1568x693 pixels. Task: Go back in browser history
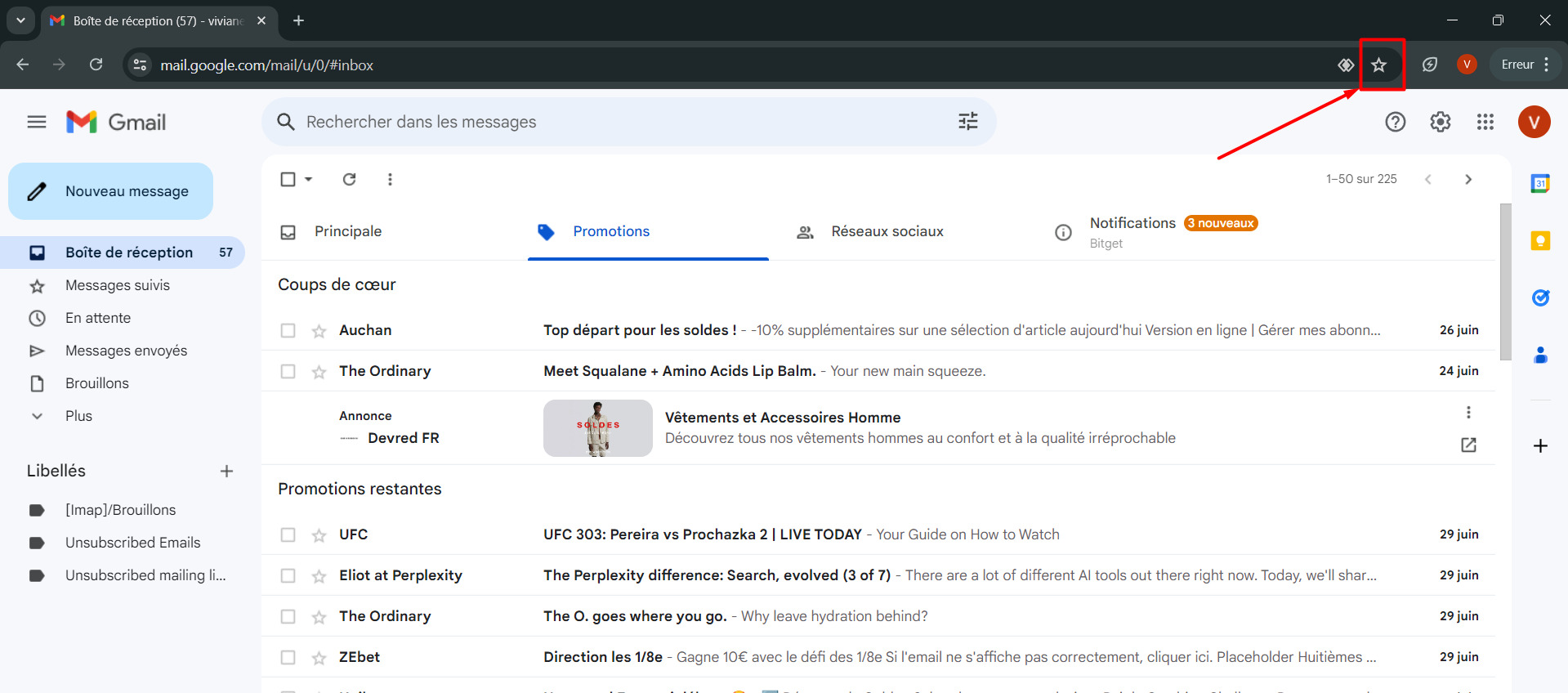tap(23, 65)
